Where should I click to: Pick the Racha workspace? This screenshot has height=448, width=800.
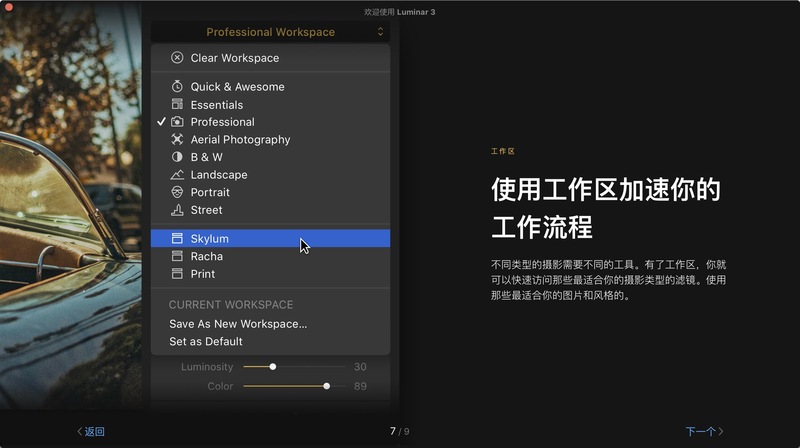pos(270,256)
